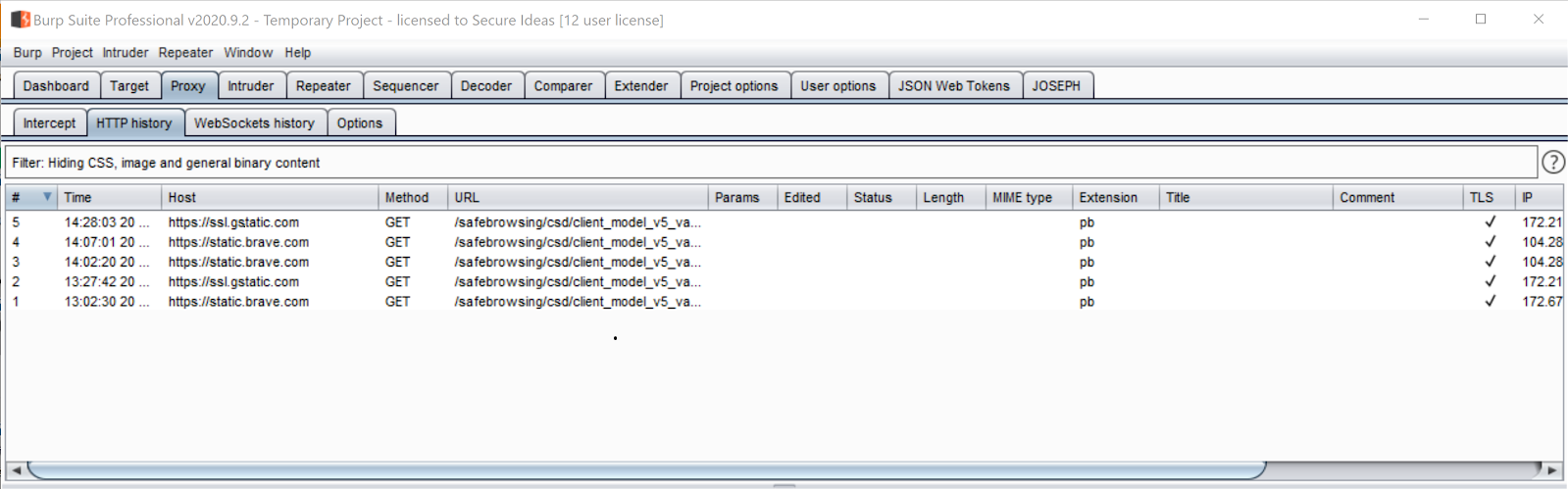Select request 3 to static.brave.com

784,262
